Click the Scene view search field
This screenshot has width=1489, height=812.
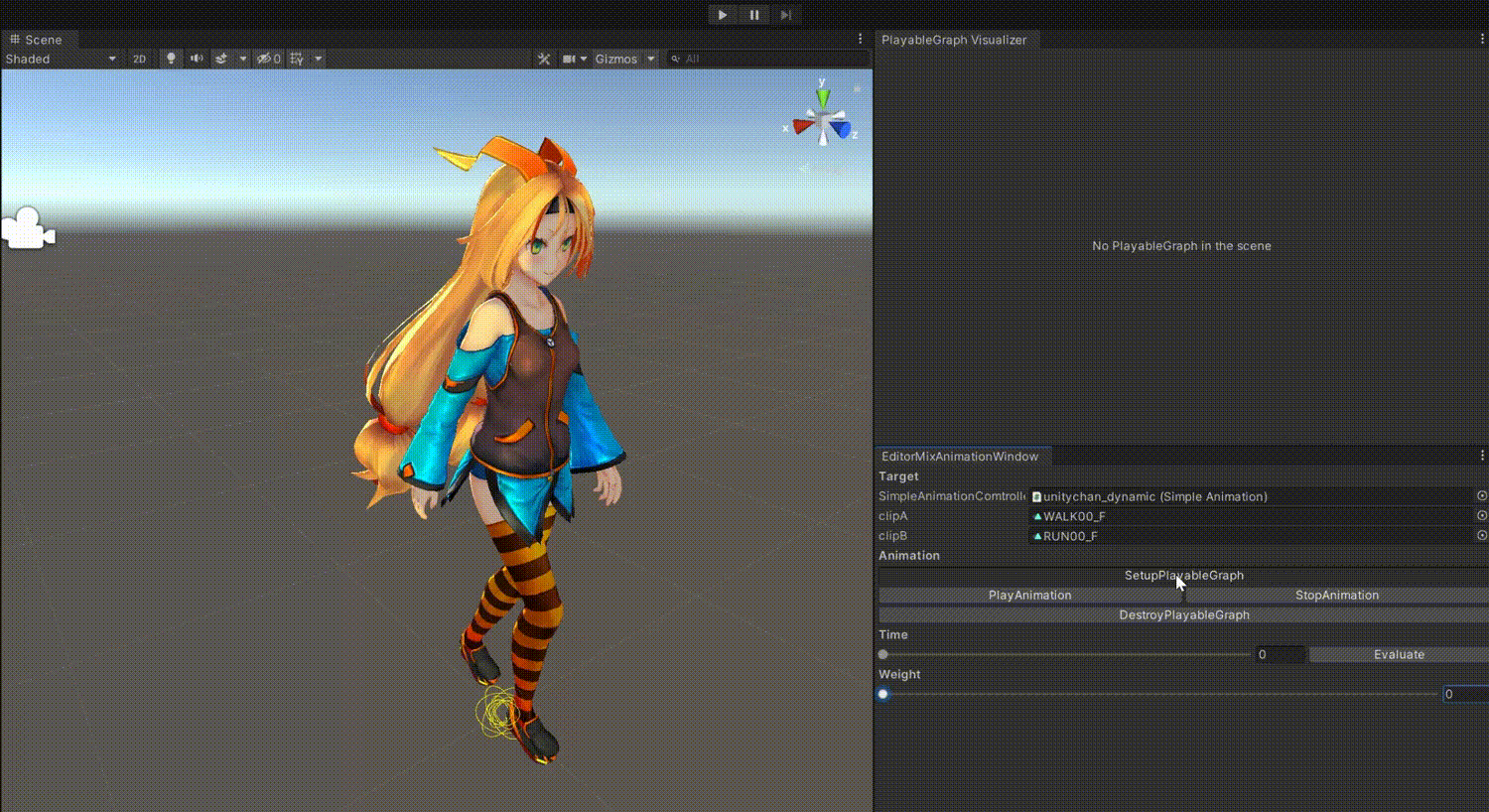pos(767,59)
